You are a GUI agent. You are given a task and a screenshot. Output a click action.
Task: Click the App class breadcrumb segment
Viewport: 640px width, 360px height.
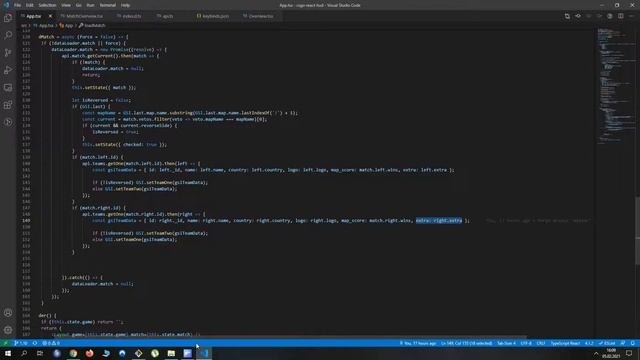pyautogui.click(x=66, y=25)
